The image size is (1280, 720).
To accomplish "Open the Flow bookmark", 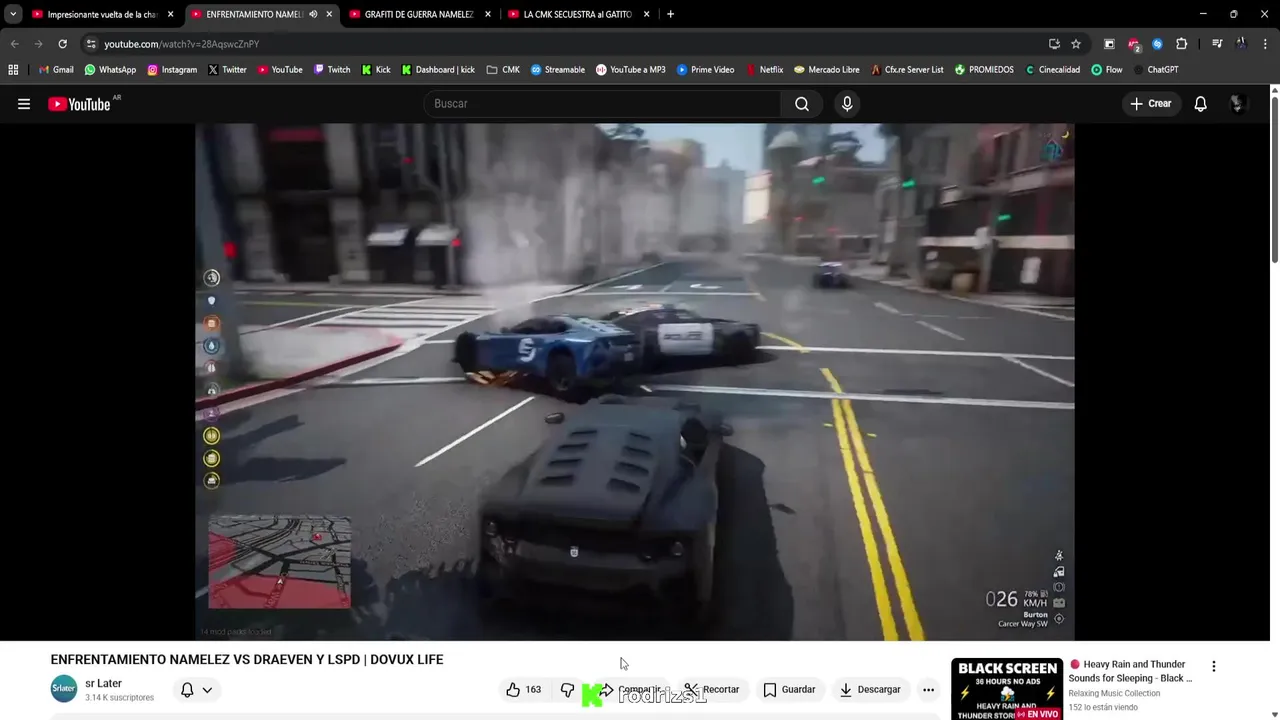I will [1106, 70].
